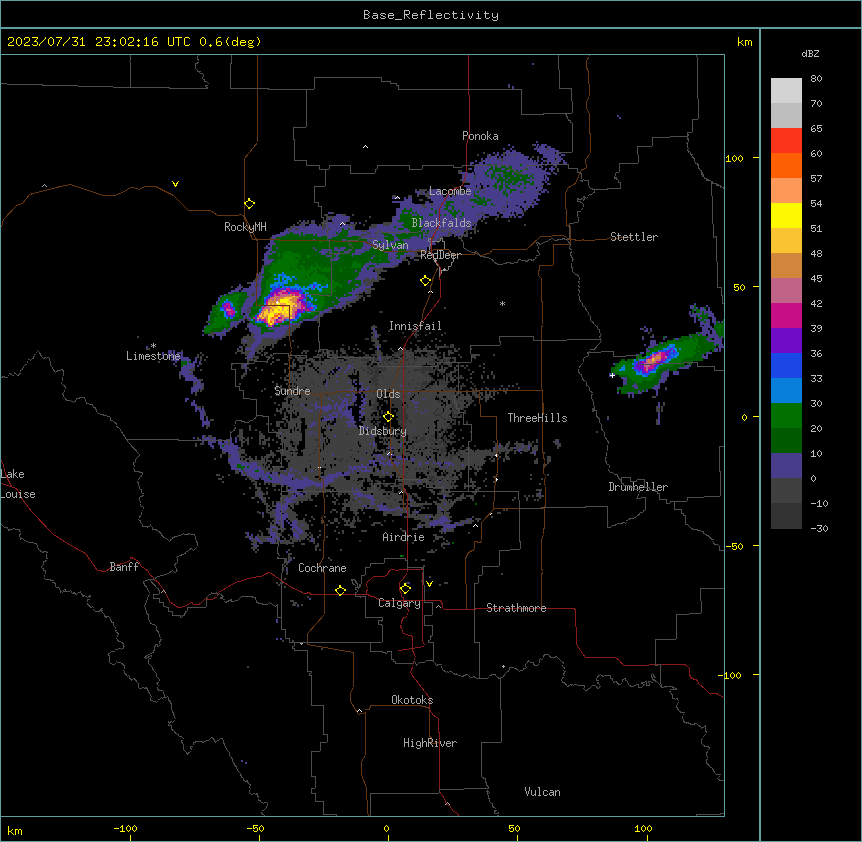
Task: Click the RockyMH city label
Action: point(245,227)
